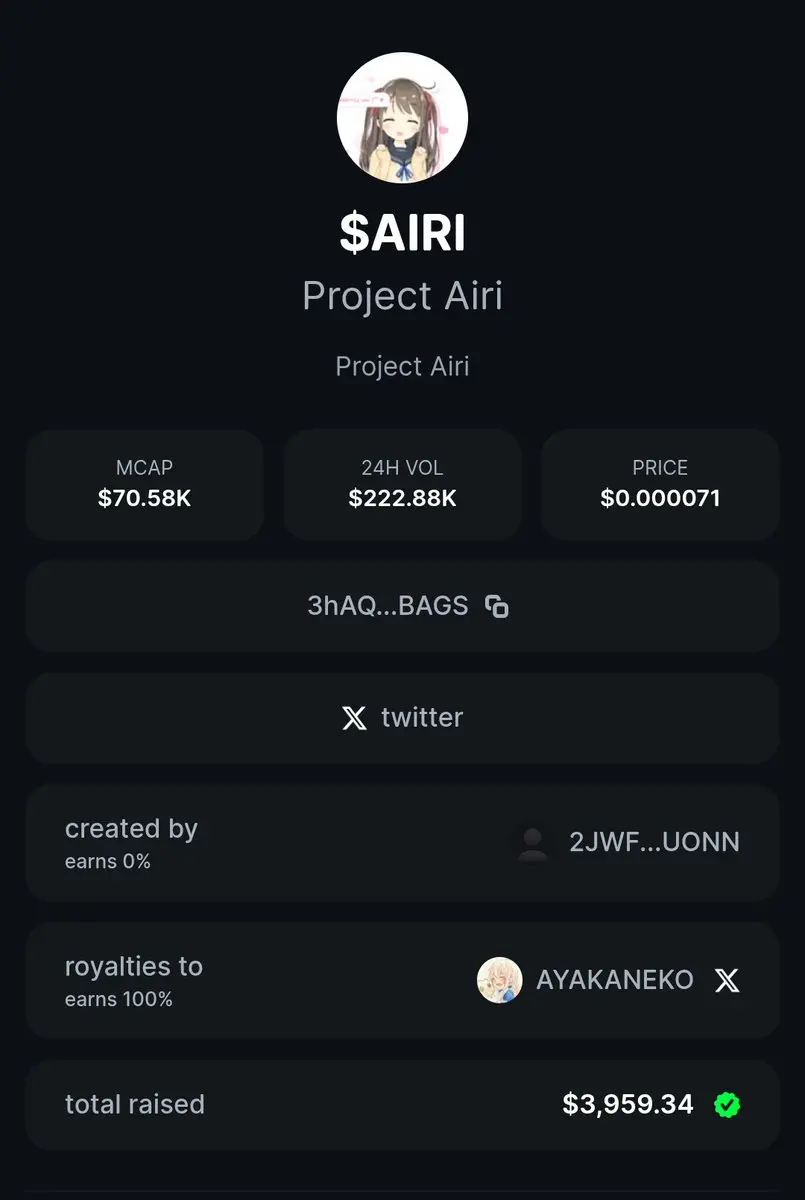This screenshot has width=805, height=1200.
Task: Click the created by label
Action: tap(131, 829)
